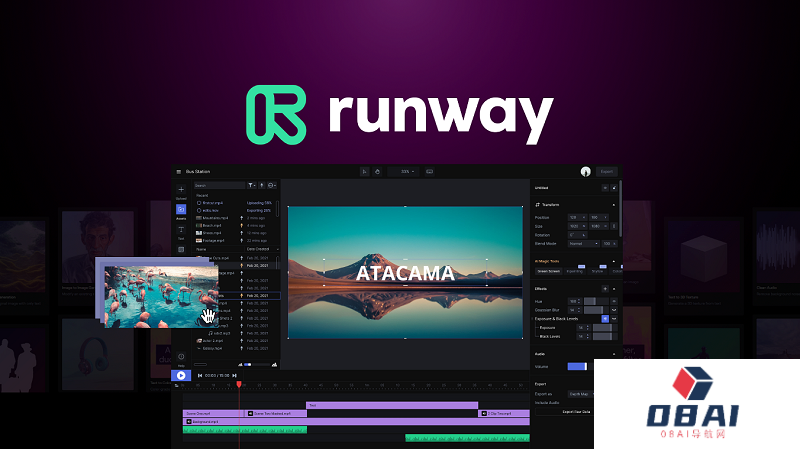Adjust the Volume slider

pos(578,367)
